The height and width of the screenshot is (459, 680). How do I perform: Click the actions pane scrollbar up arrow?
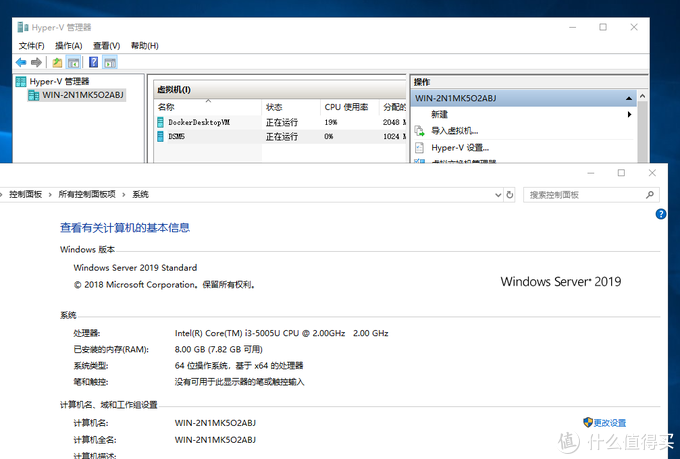pos(643,96)
